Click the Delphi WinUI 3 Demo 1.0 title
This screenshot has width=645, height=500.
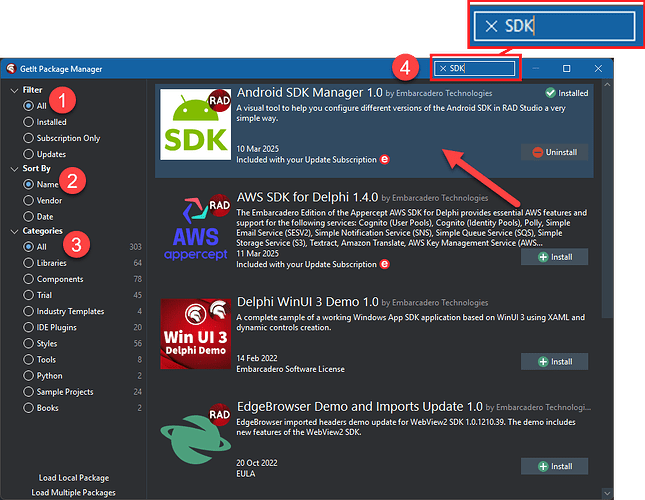coord(307,302)
